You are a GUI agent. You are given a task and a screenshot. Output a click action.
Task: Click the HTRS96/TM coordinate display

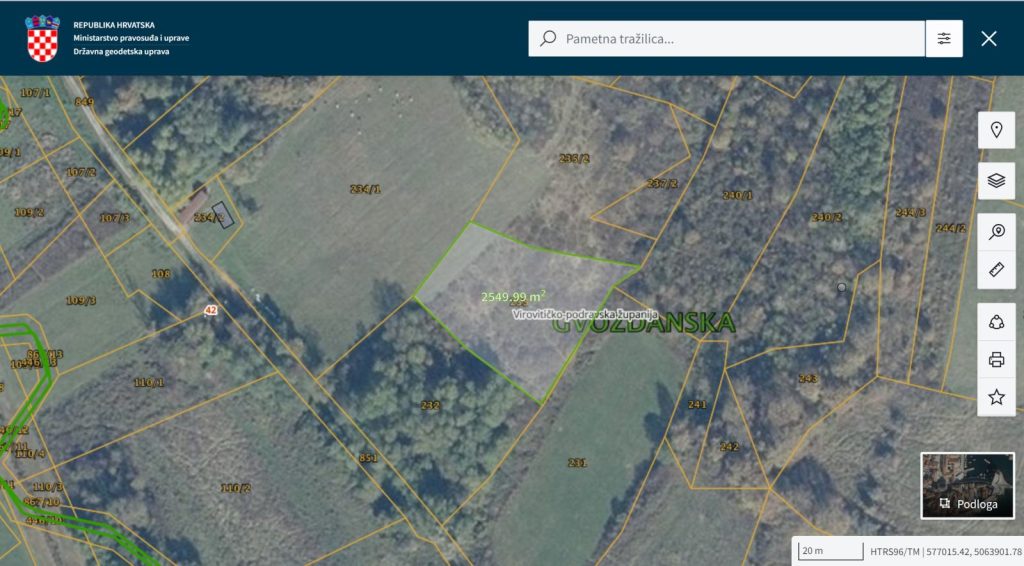(945, 551)
